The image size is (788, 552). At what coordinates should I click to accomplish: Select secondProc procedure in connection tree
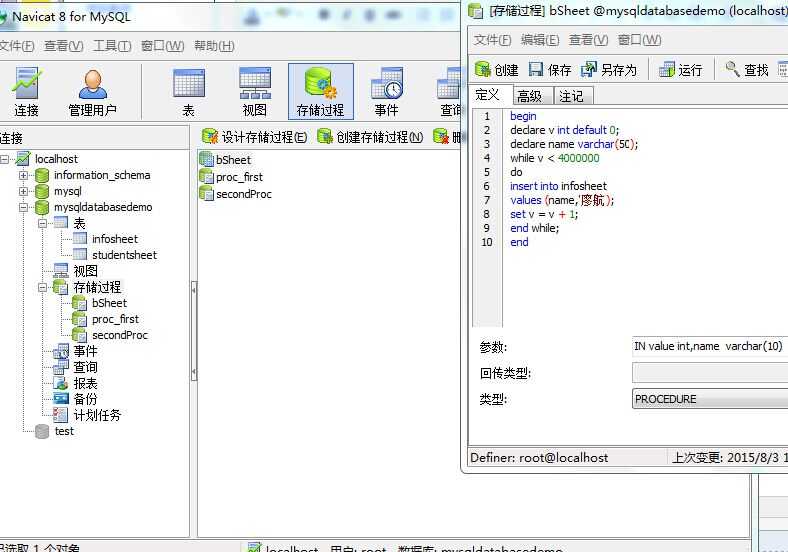click(120, 335)
